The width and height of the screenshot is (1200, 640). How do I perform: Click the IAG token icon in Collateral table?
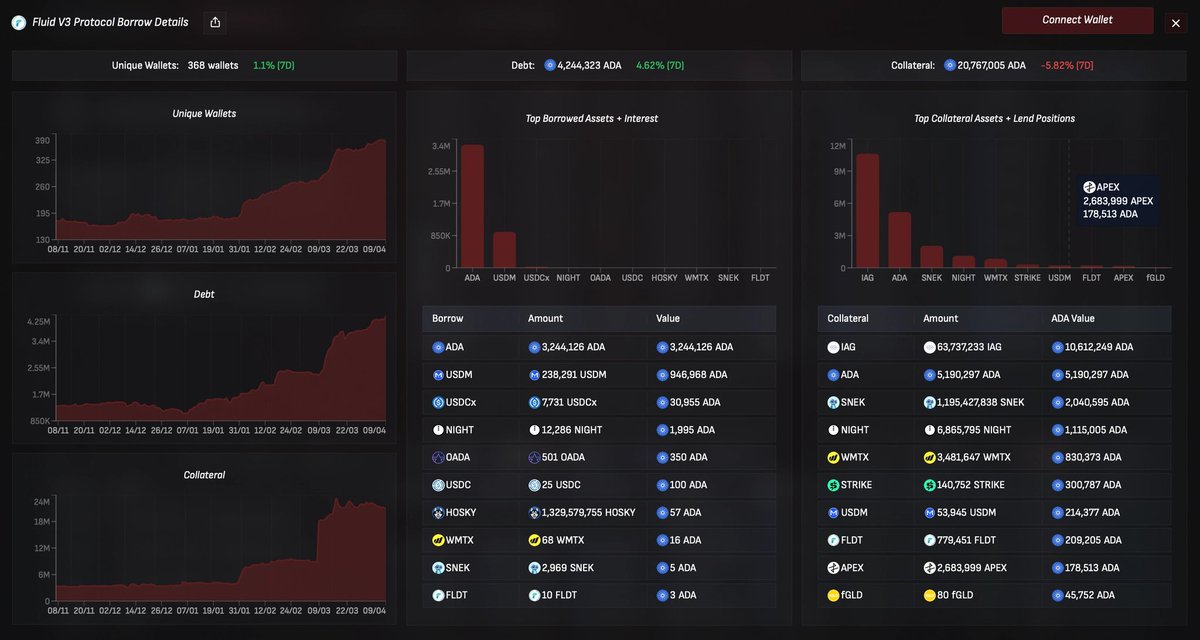[832, 347]
